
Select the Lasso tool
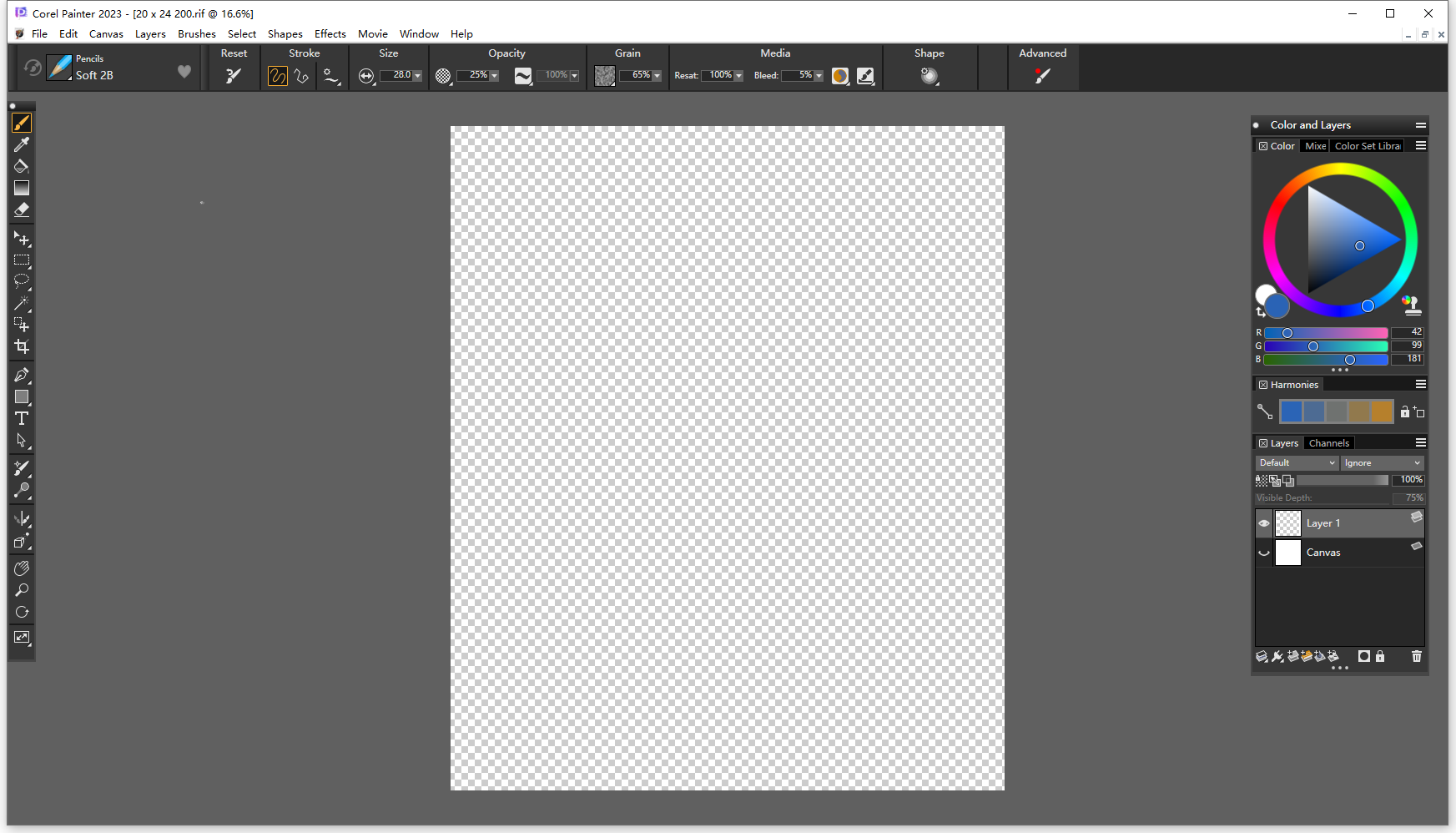coord(22,281)
